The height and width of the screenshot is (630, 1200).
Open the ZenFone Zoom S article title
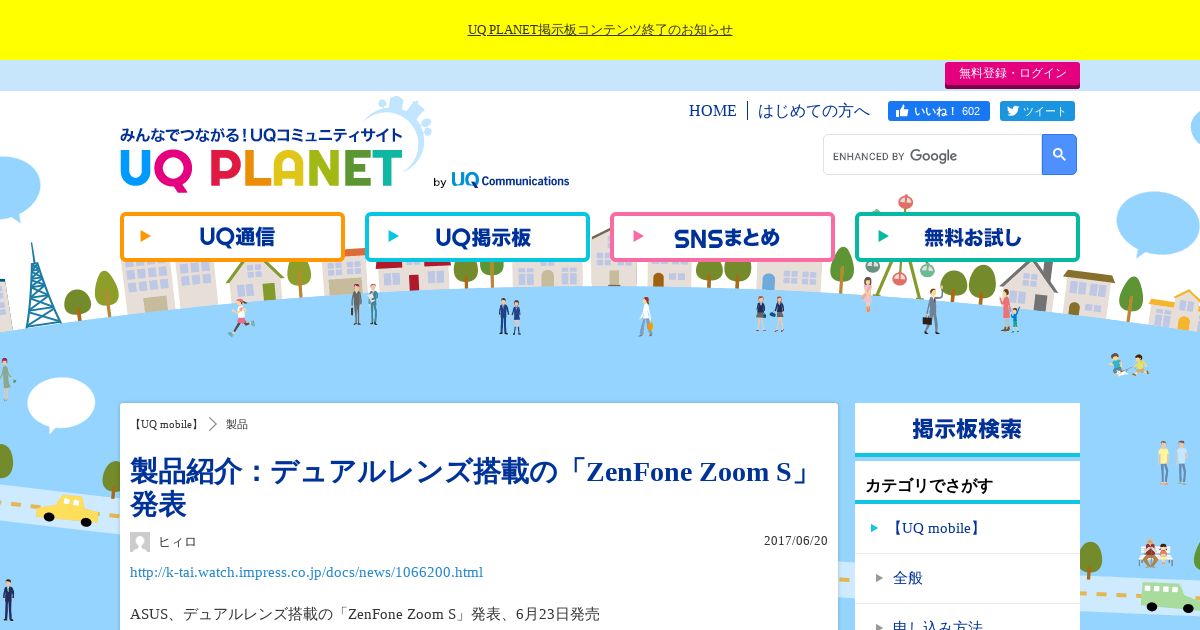[x=472, y=487]
